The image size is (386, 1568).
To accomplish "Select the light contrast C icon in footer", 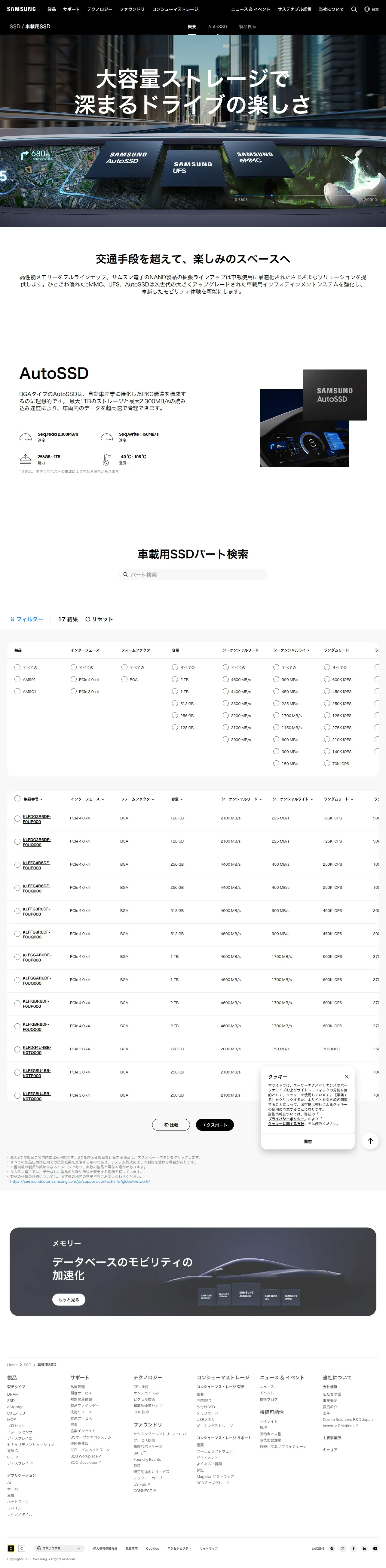I will point(21,1548).
